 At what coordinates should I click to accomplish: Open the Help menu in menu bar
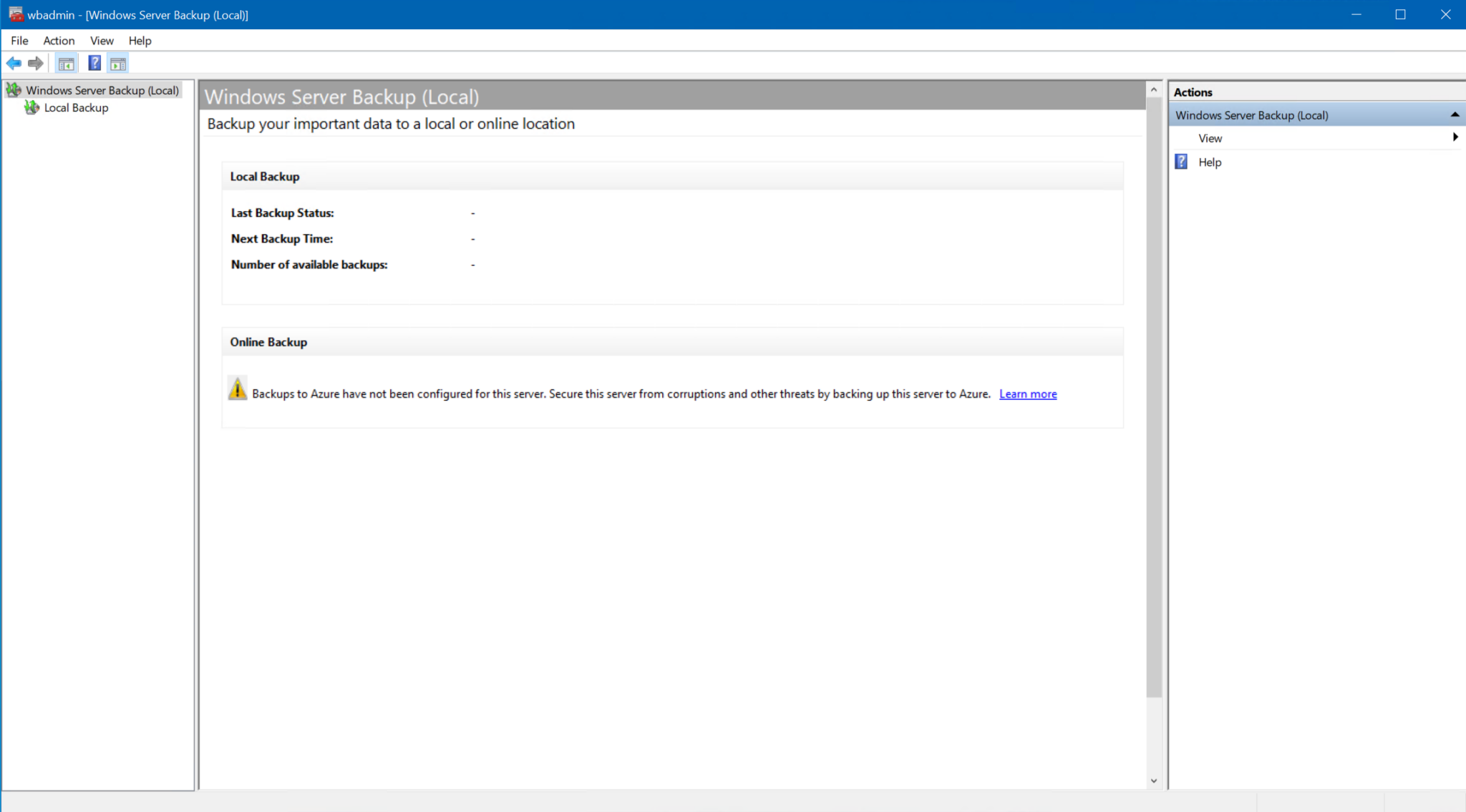[x=140, y=41]
